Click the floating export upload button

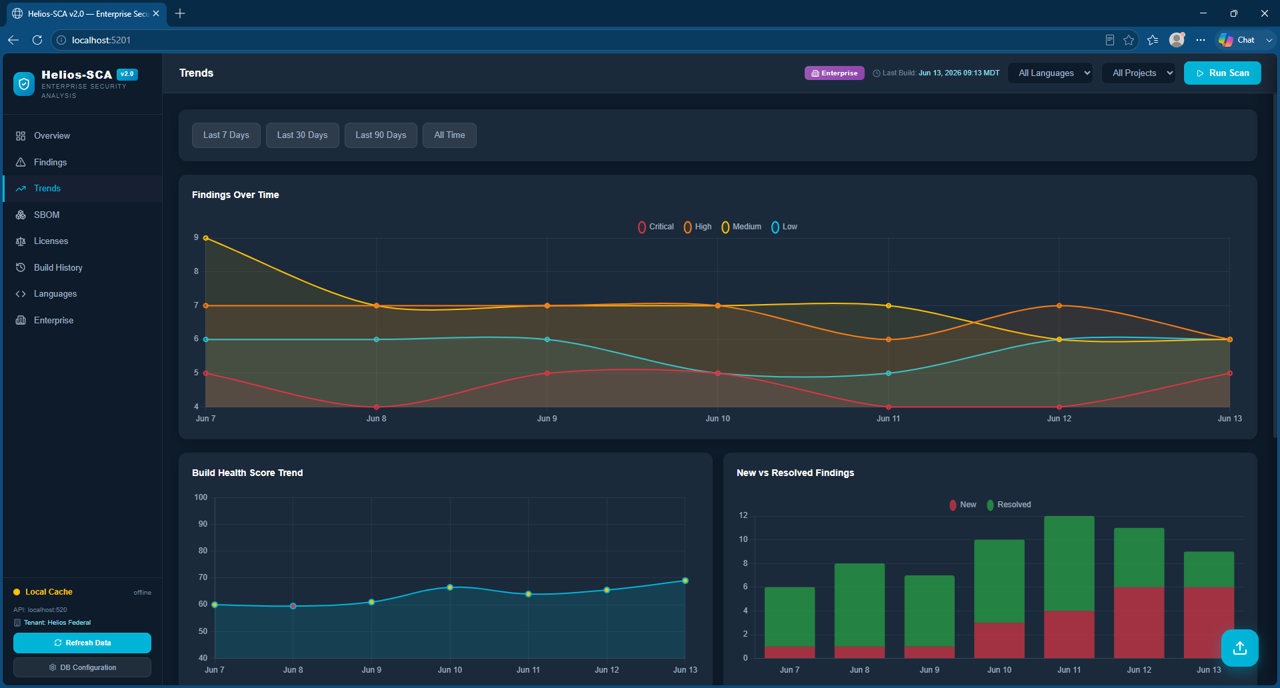(1239, 648)
